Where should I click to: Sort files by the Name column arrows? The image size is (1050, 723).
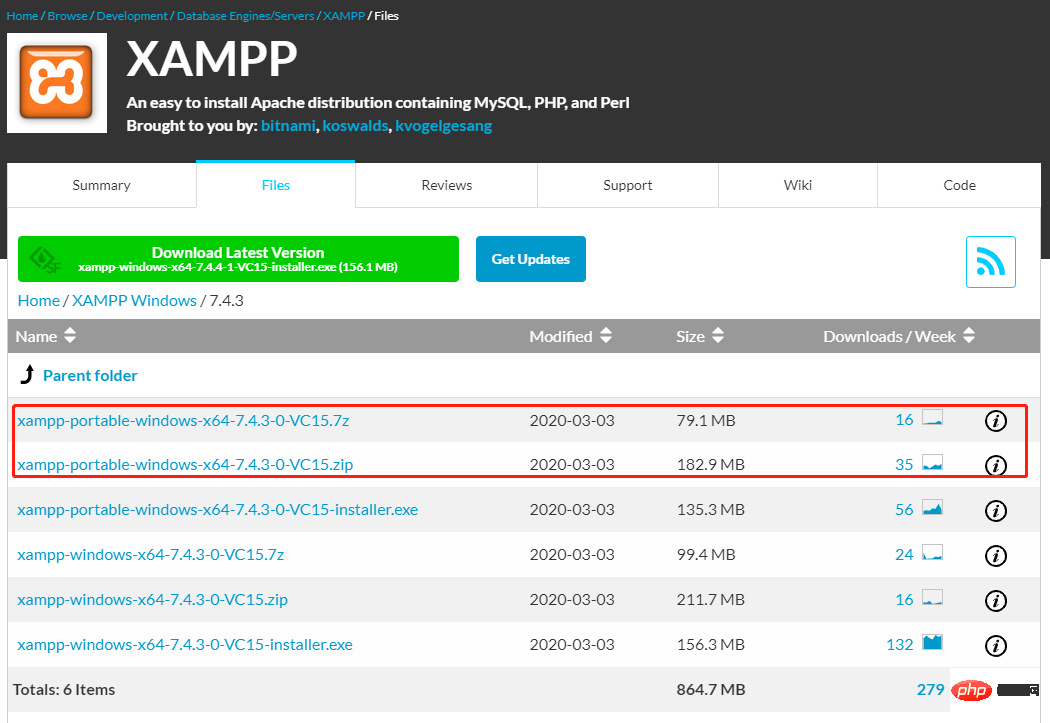tap(68, 336)
